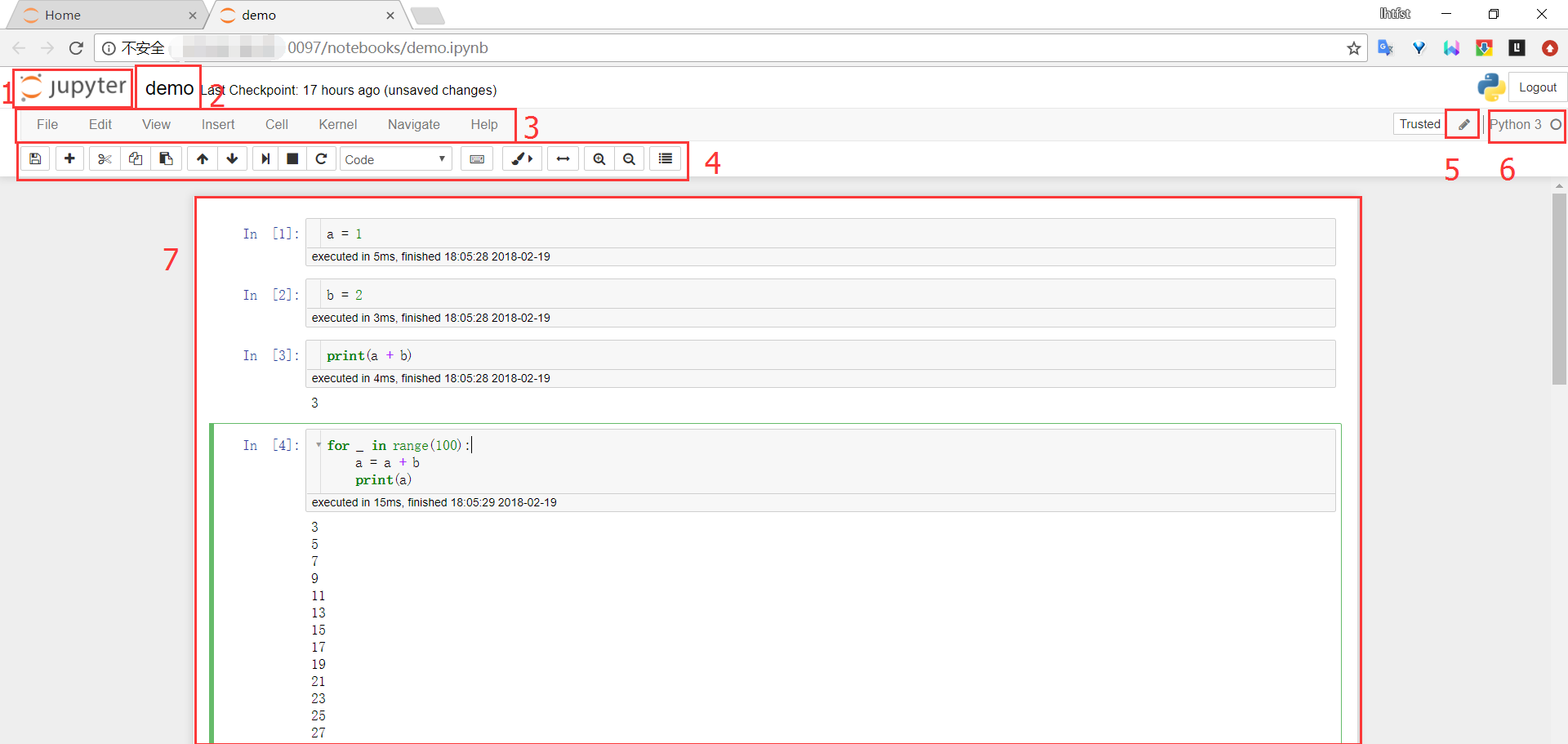1568x744 pixels.
Task: Click the pencil edit mode icon
Action: coord(1464,124)
